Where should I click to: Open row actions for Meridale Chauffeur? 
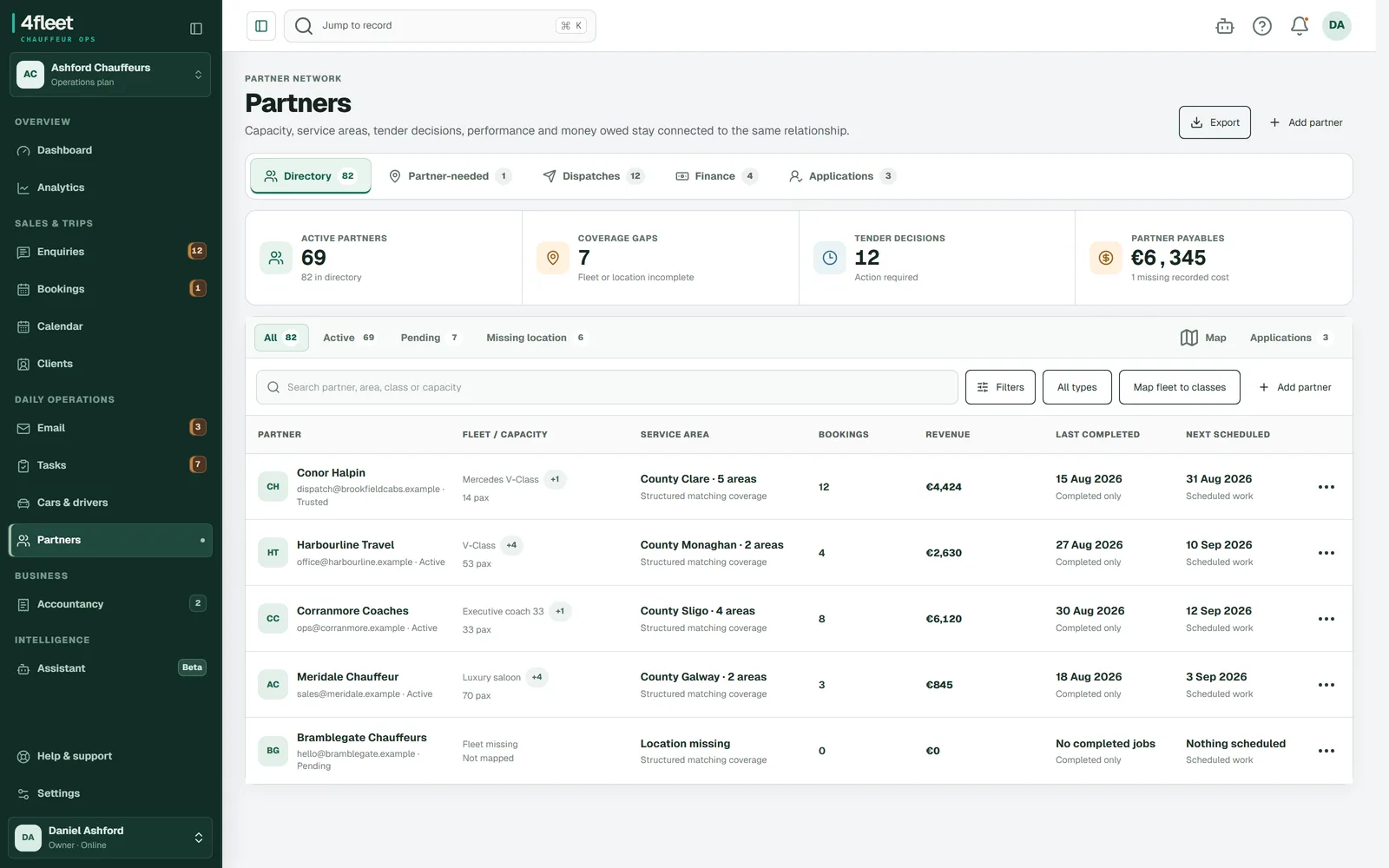point(1326,685)
